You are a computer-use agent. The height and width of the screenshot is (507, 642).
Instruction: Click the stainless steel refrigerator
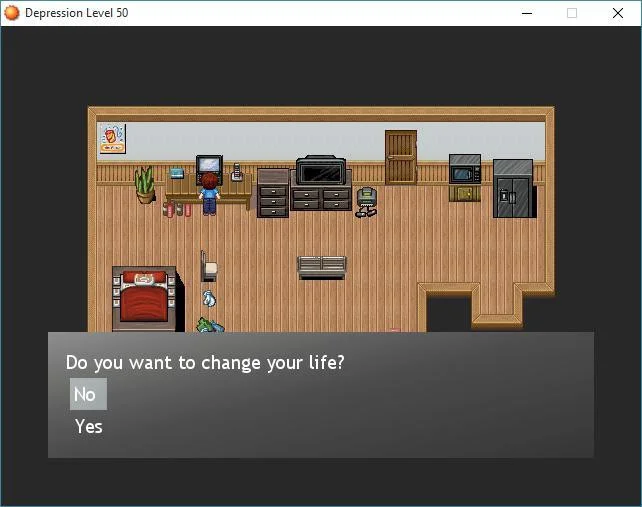[x=514, y=188]
